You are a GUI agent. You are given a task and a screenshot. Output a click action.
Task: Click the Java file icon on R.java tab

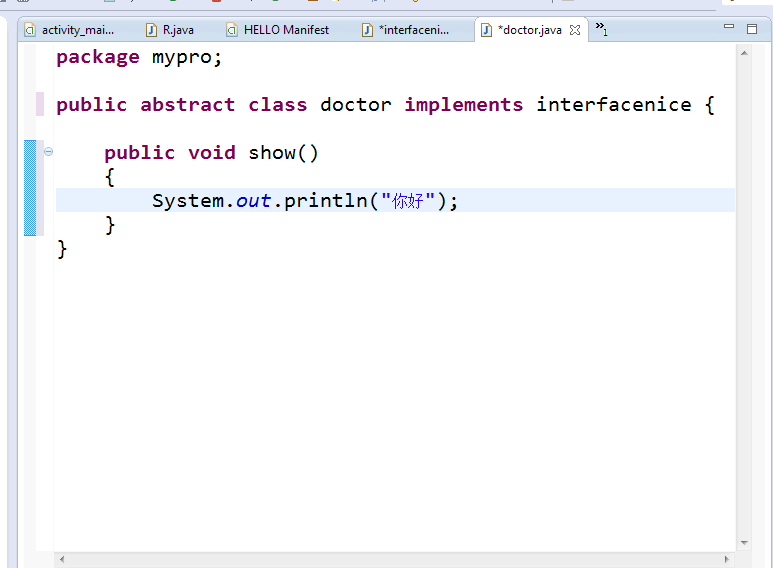click(151, 31)
